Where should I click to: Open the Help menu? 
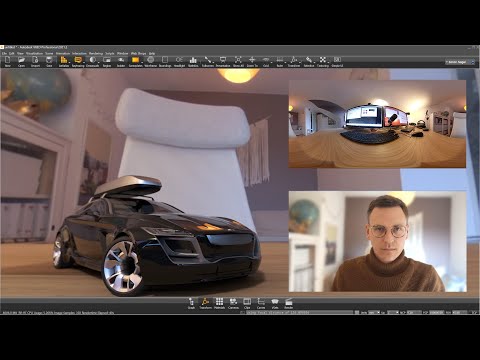point(152,53)
